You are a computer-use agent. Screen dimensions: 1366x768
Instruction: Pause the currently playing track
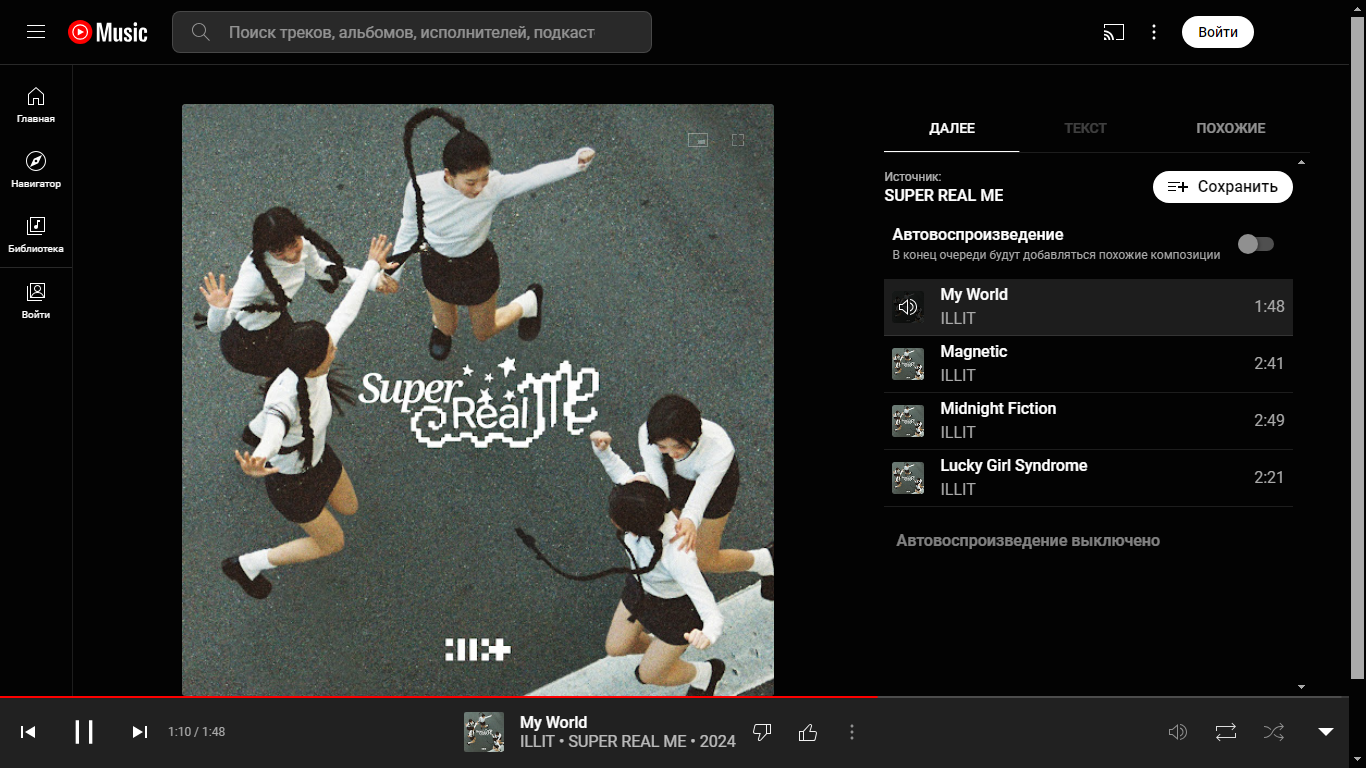84,732
